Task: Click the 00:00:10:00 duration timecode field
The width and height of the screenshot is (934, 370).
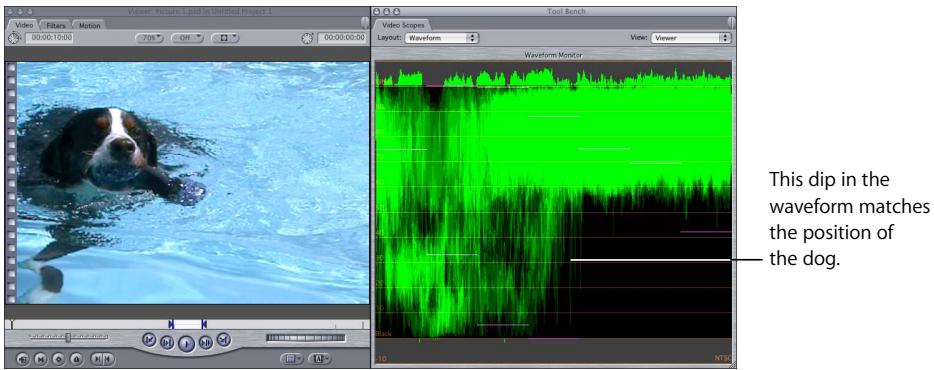Action: pos(49,38)
